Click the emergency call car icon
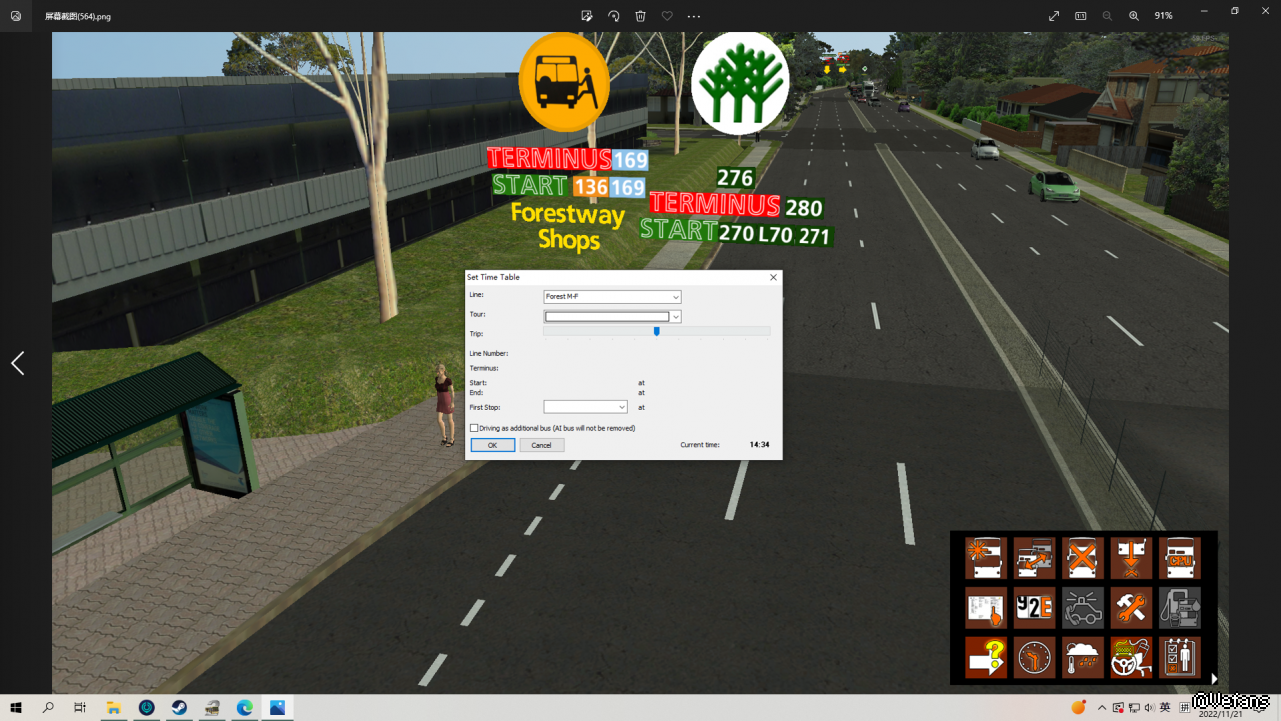 1083,608
